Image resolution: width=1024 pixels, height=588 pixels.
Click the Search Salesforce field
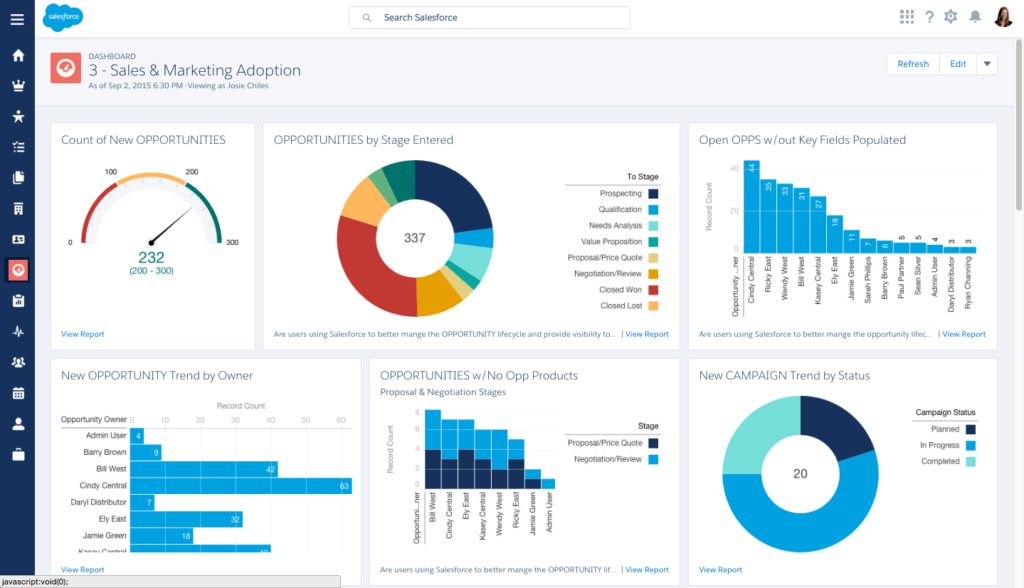pyautogui.click(x=489, y=18)
